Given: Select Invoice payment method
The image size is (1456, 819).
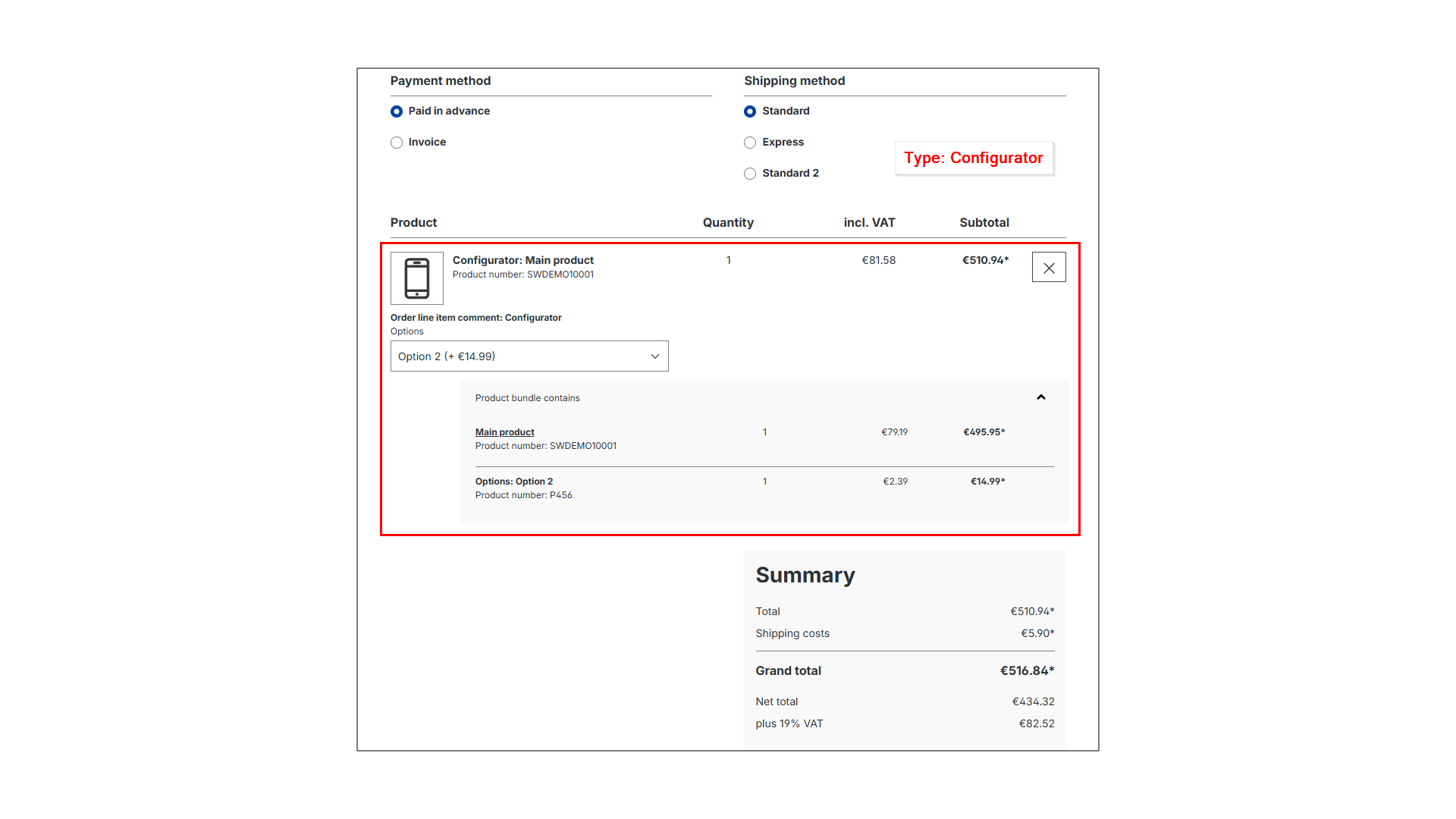Looking at the screenshot, I should click(x=397, y=143).
